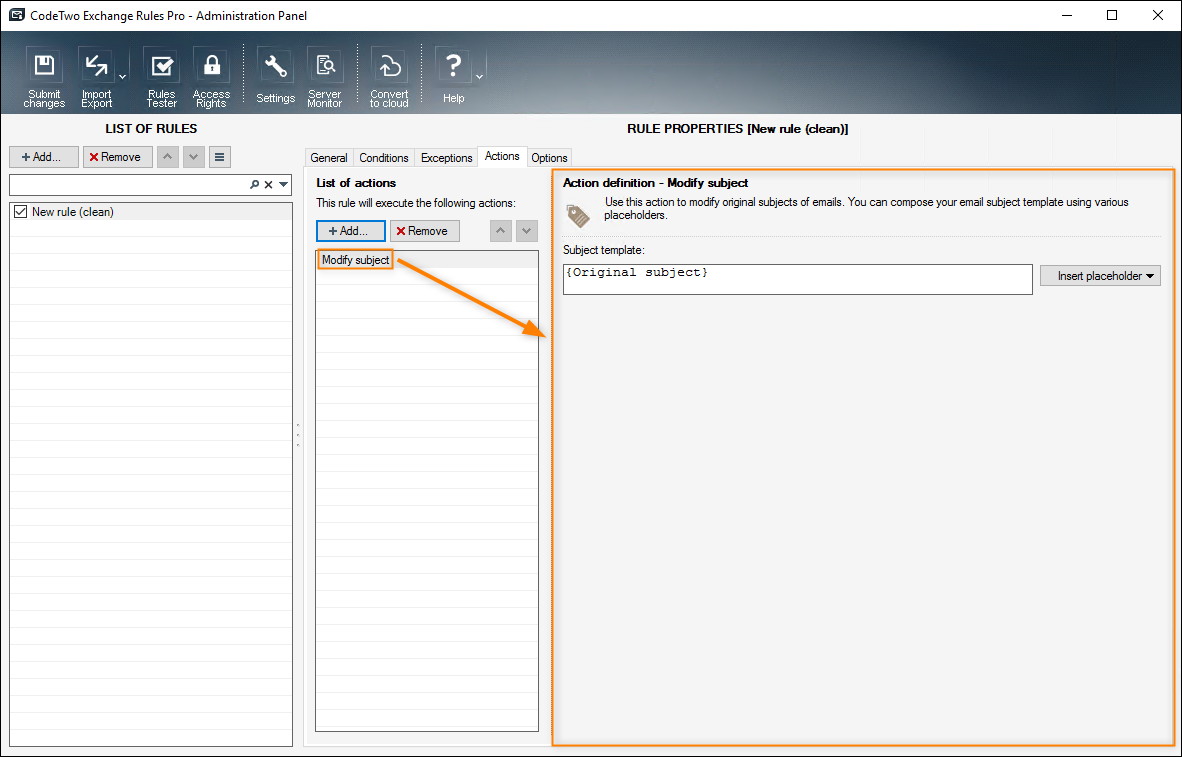The width and height of the screenshot is (1182, 757).
Task: Launch the Rules Tester tool
Action: pyautogui.click(x=161, y=78)
